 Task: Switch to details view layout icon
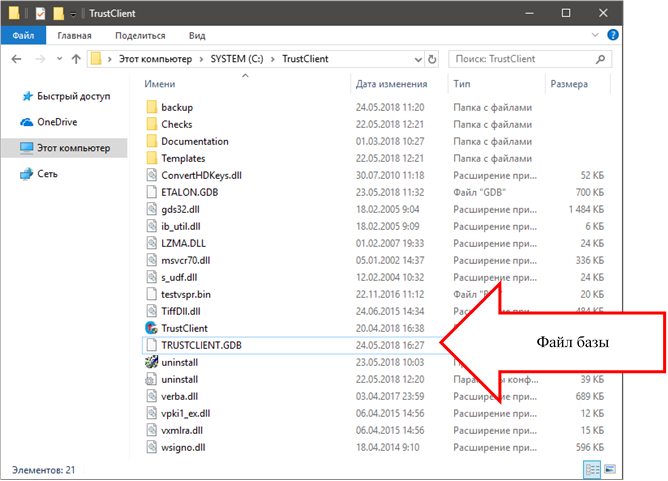pos(592,469)
